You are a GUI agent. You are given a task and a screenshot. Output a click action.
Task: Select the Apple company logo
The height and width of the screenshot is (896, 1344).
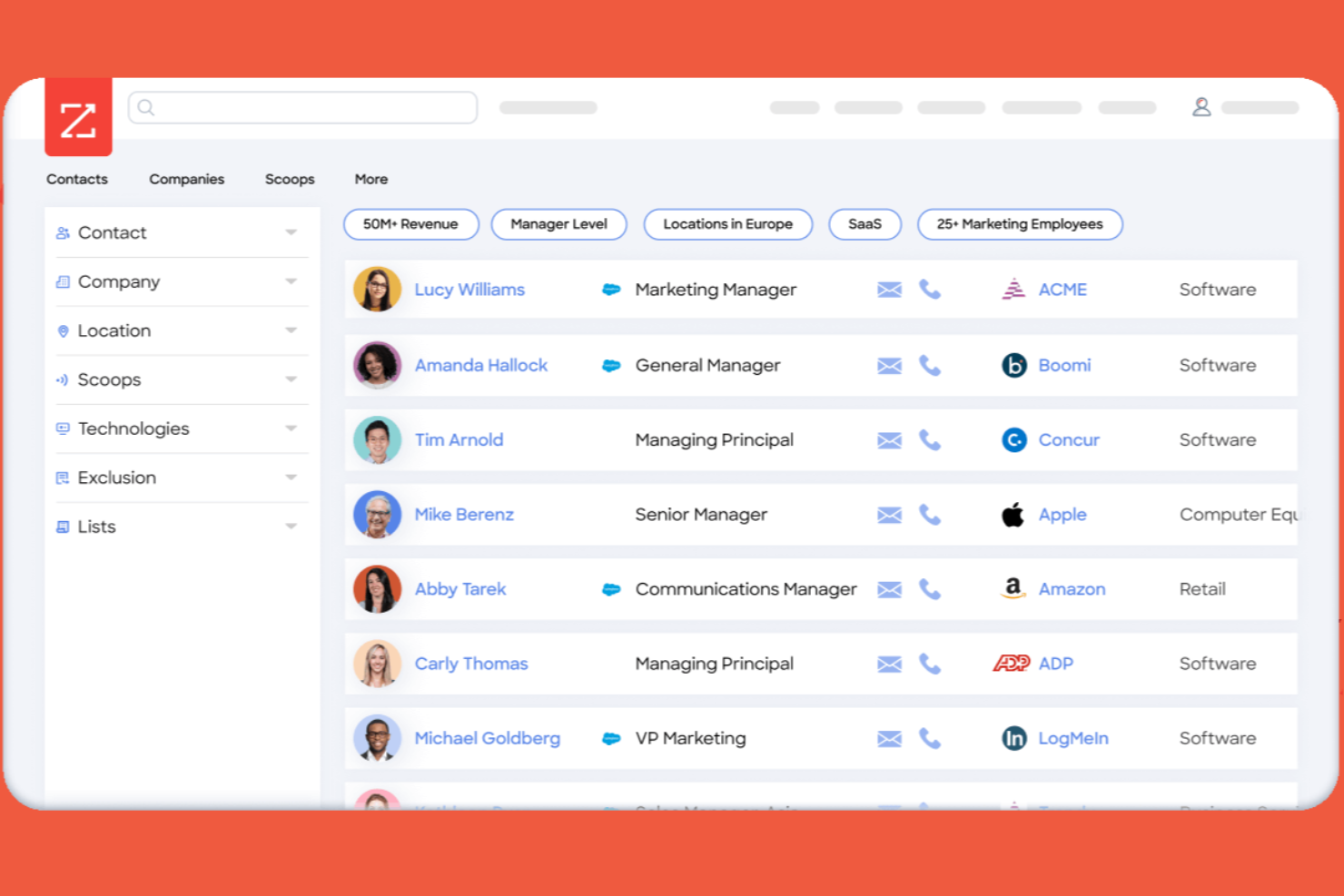coord(1013,514)
